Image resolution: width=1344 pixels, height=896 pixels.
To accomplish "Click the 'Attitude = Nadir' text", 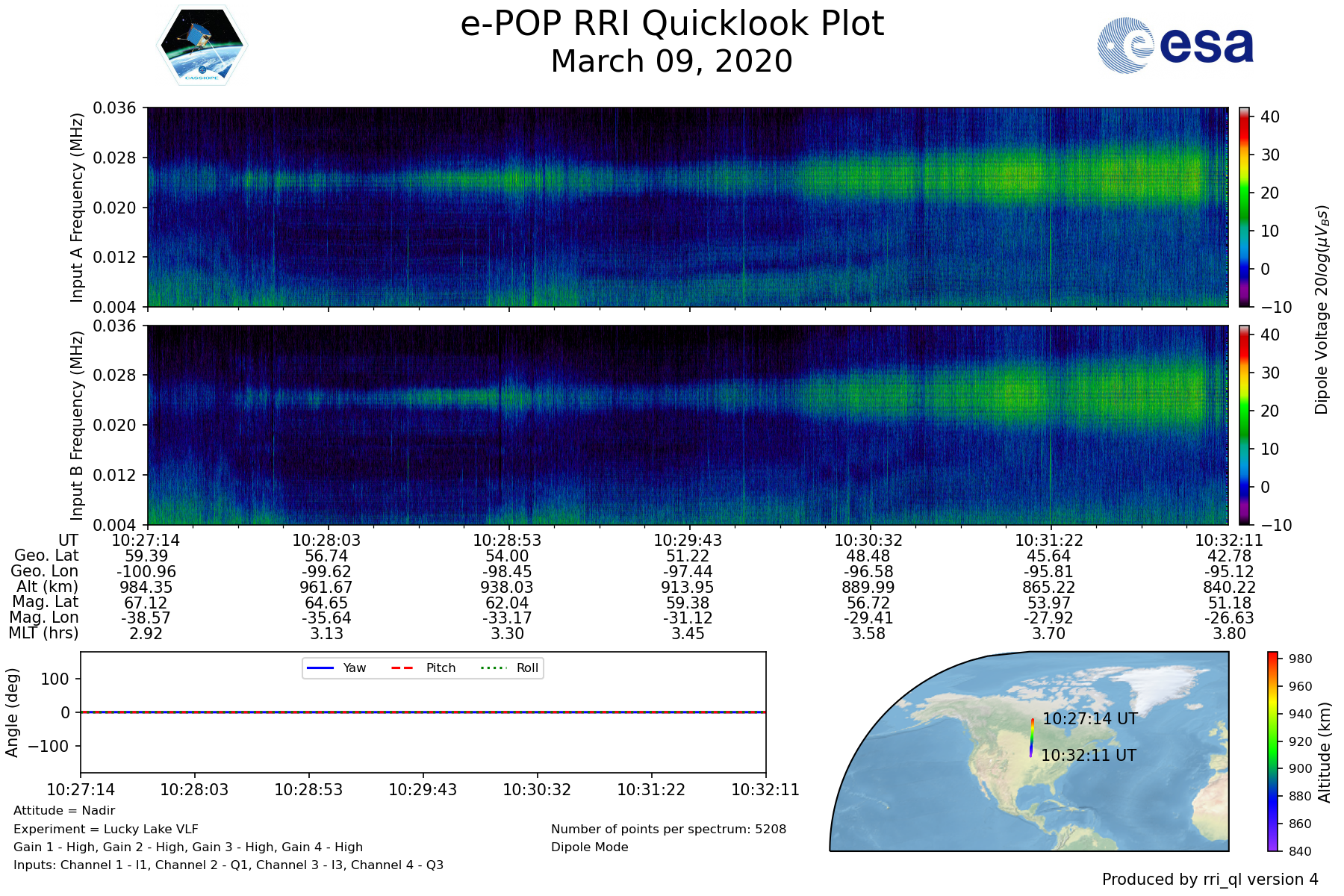I will 64,810.
